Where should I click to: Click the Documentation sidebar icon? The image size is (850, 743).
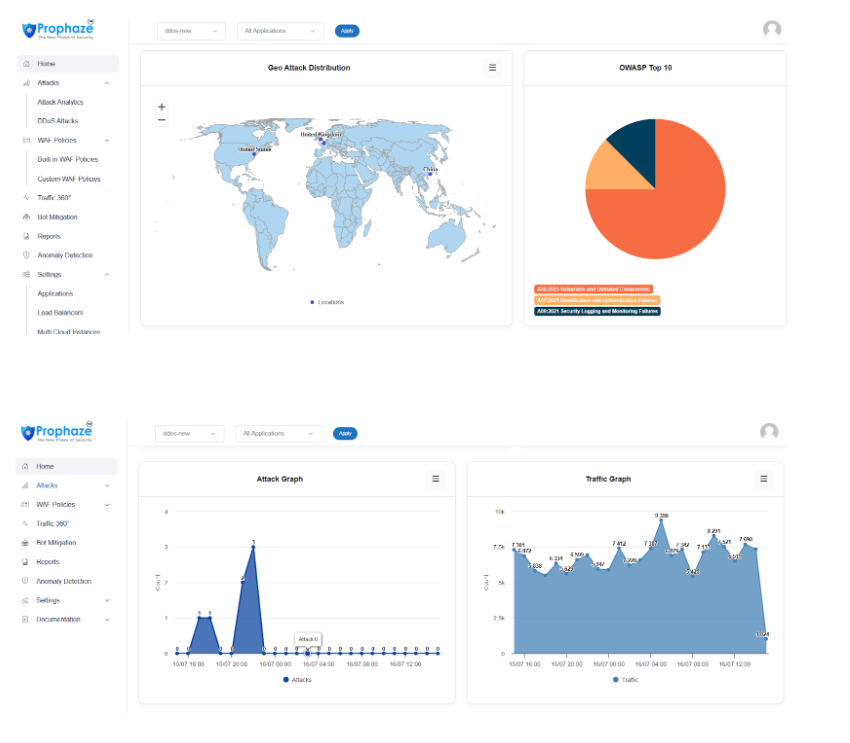(26, 620)
